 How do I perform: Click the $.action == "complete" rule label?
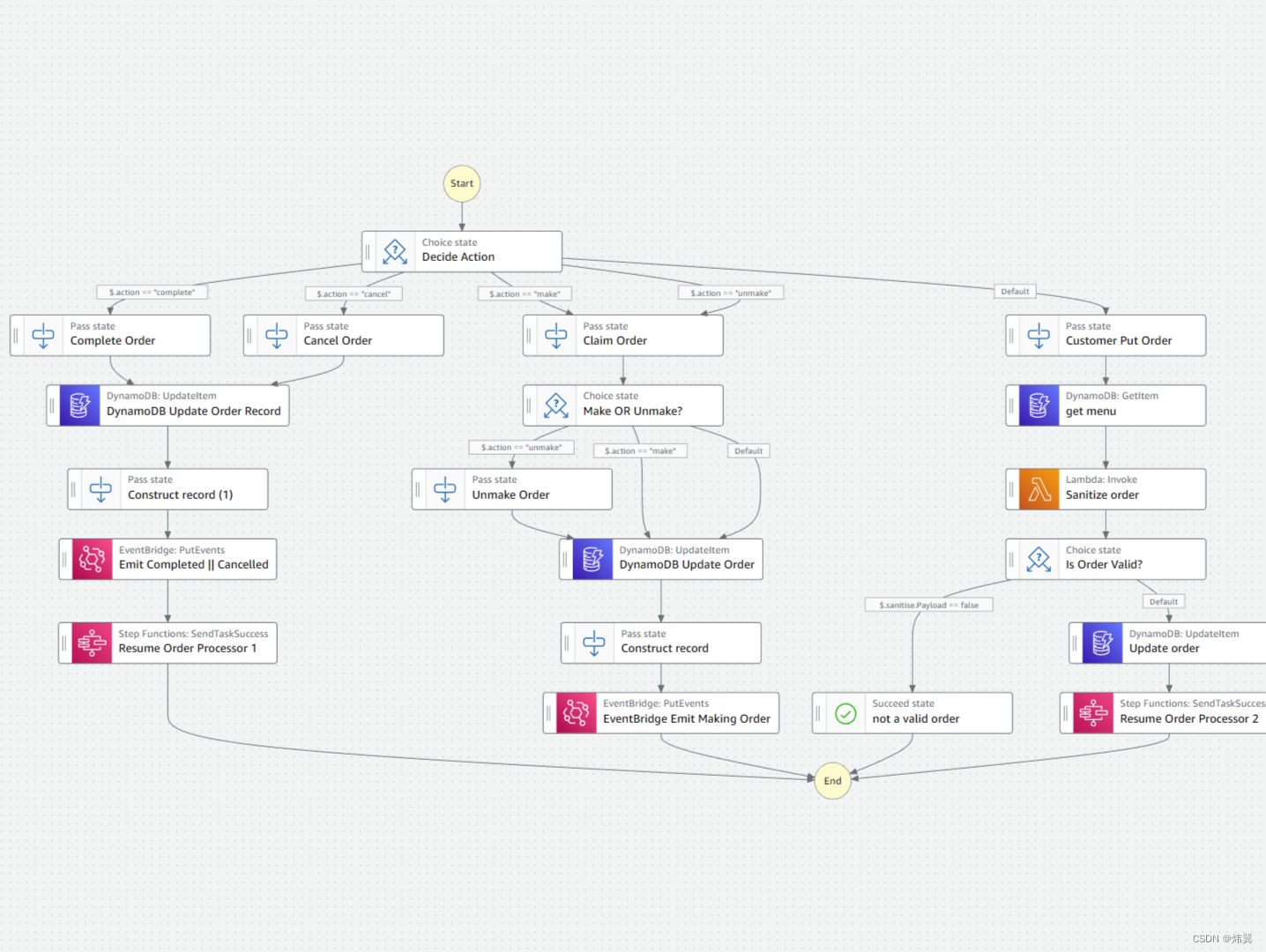(152, 293)
